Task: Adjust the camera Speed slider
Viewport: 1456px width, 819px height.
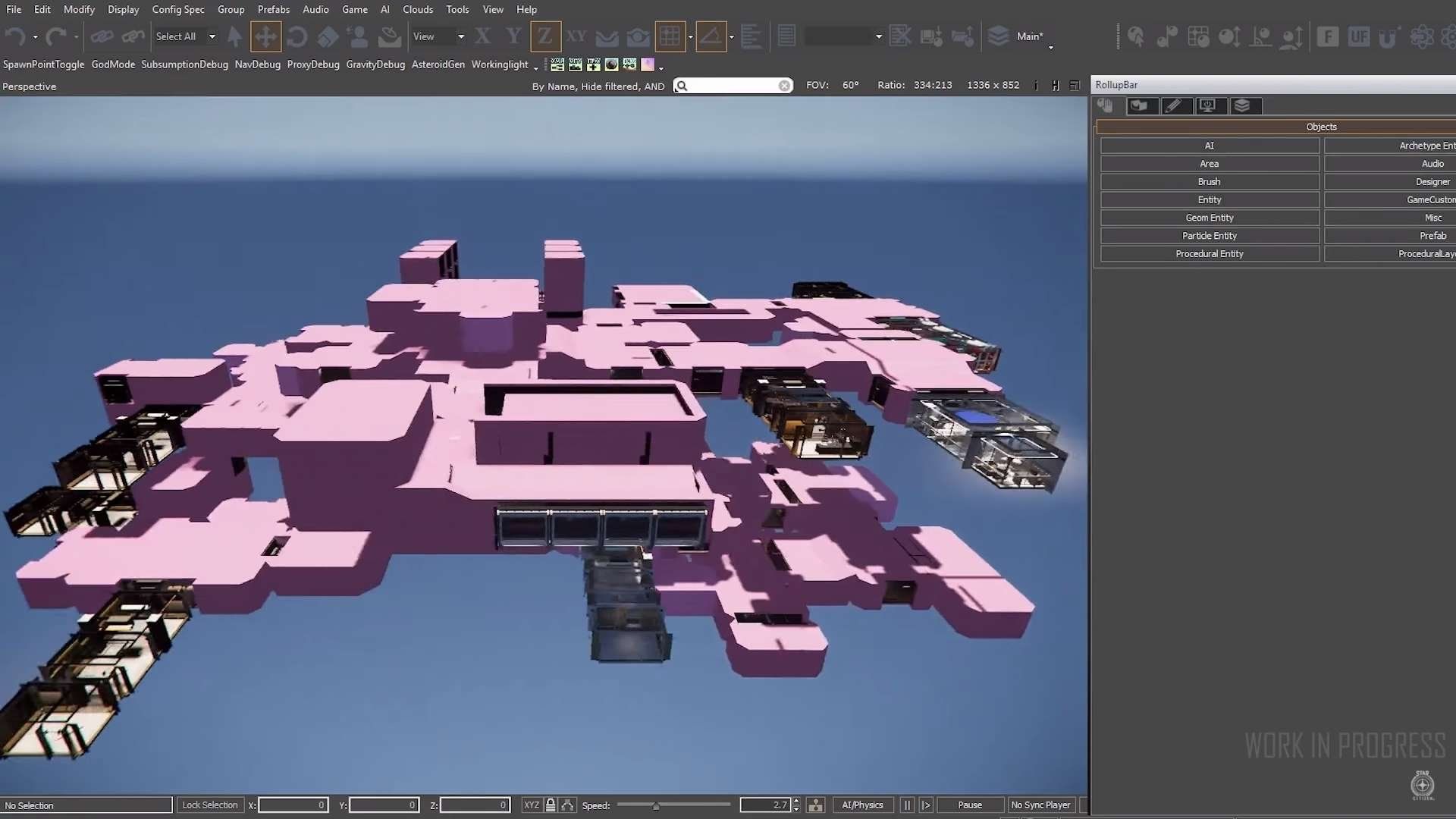Action: (x=656, y=805)
